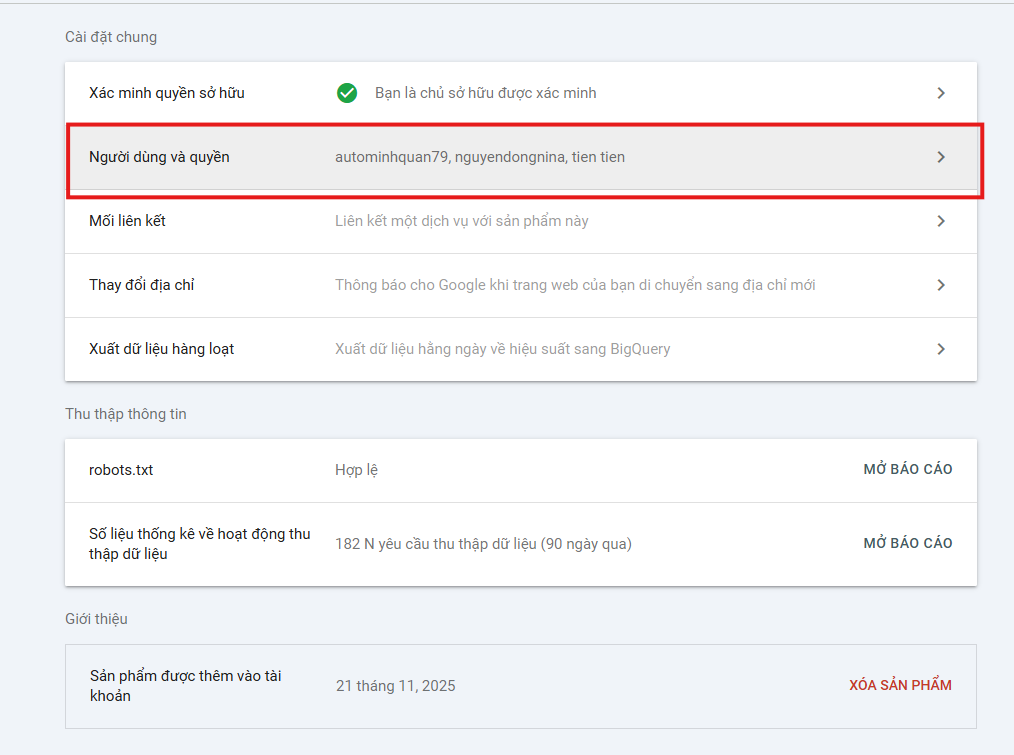Click the green verified ownership checkmark icon
Image resolution: width=1014 pixels, height=755 pixels.
click(346, 92)
